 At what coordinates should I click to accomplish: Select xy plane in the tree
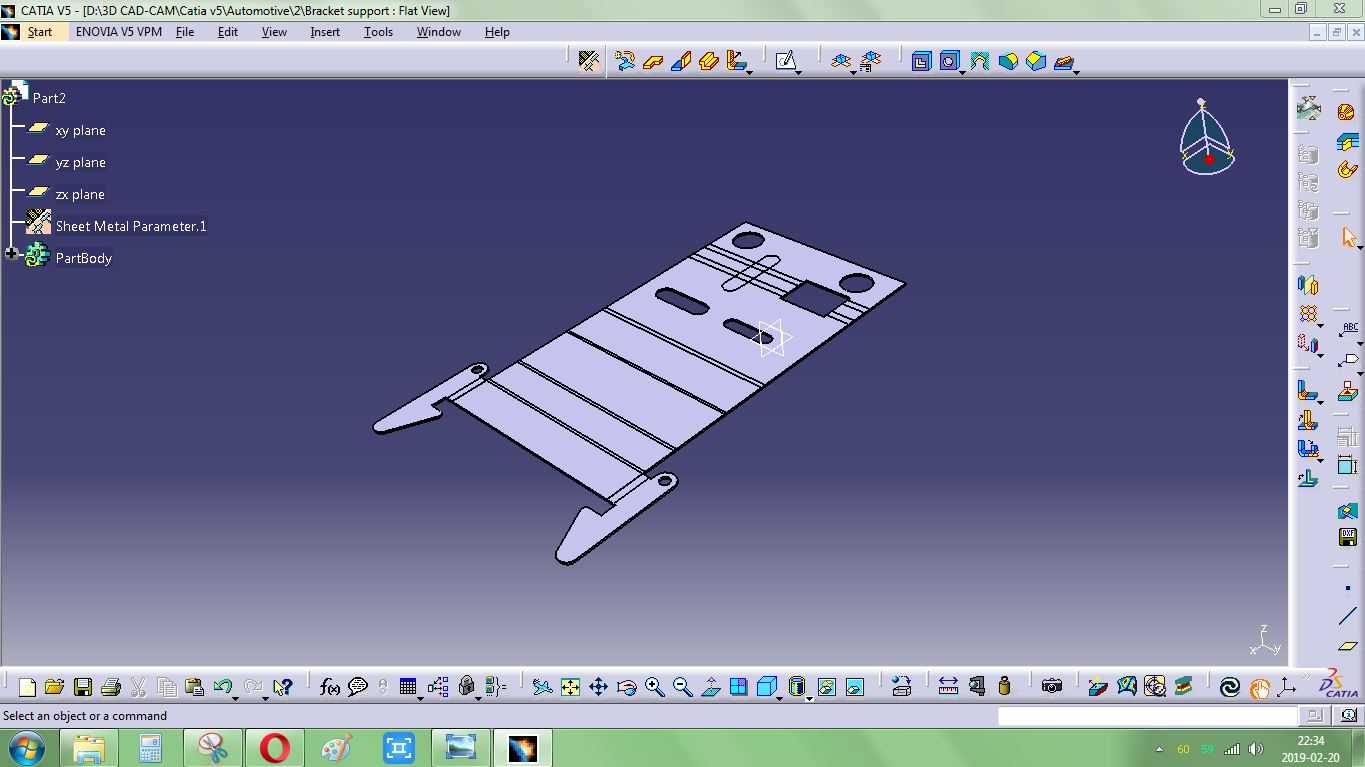[x=80, y=130]
